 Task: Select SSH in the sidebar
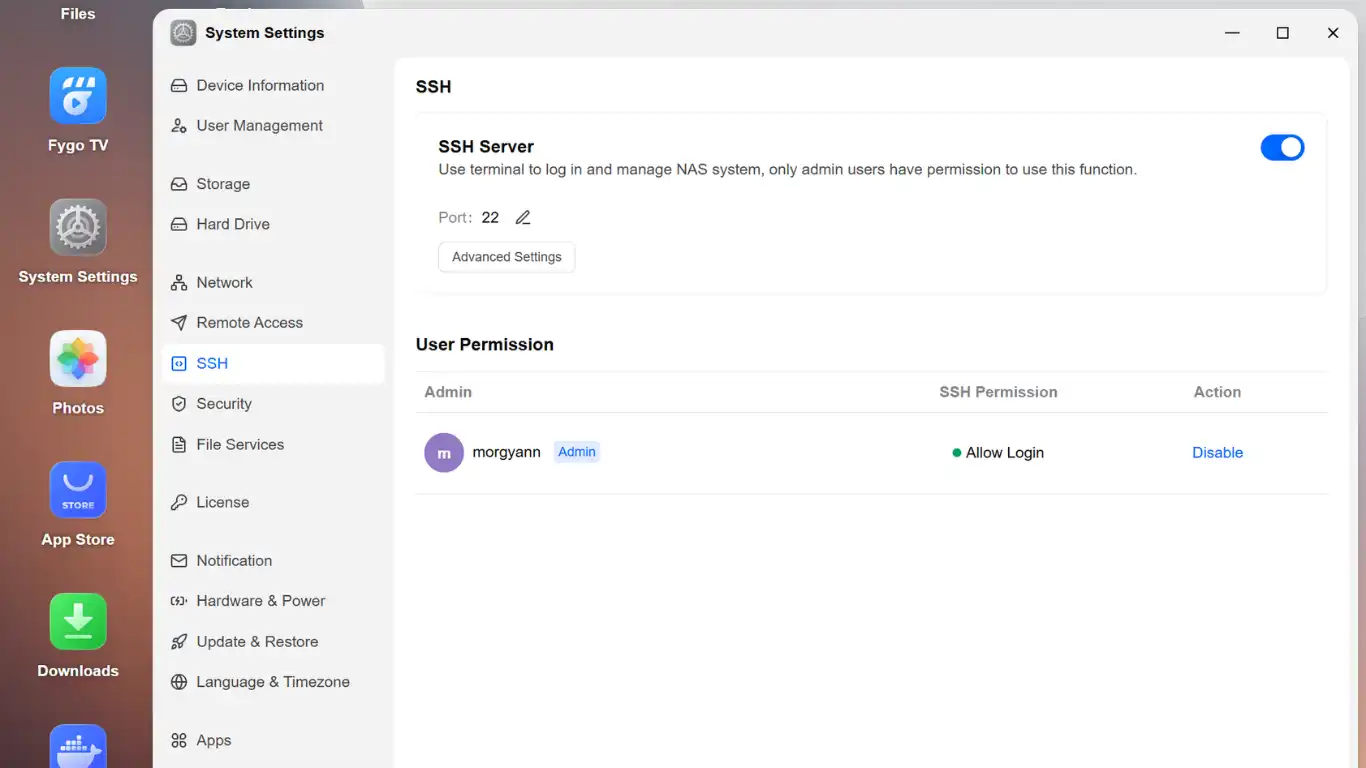[273, 364]
